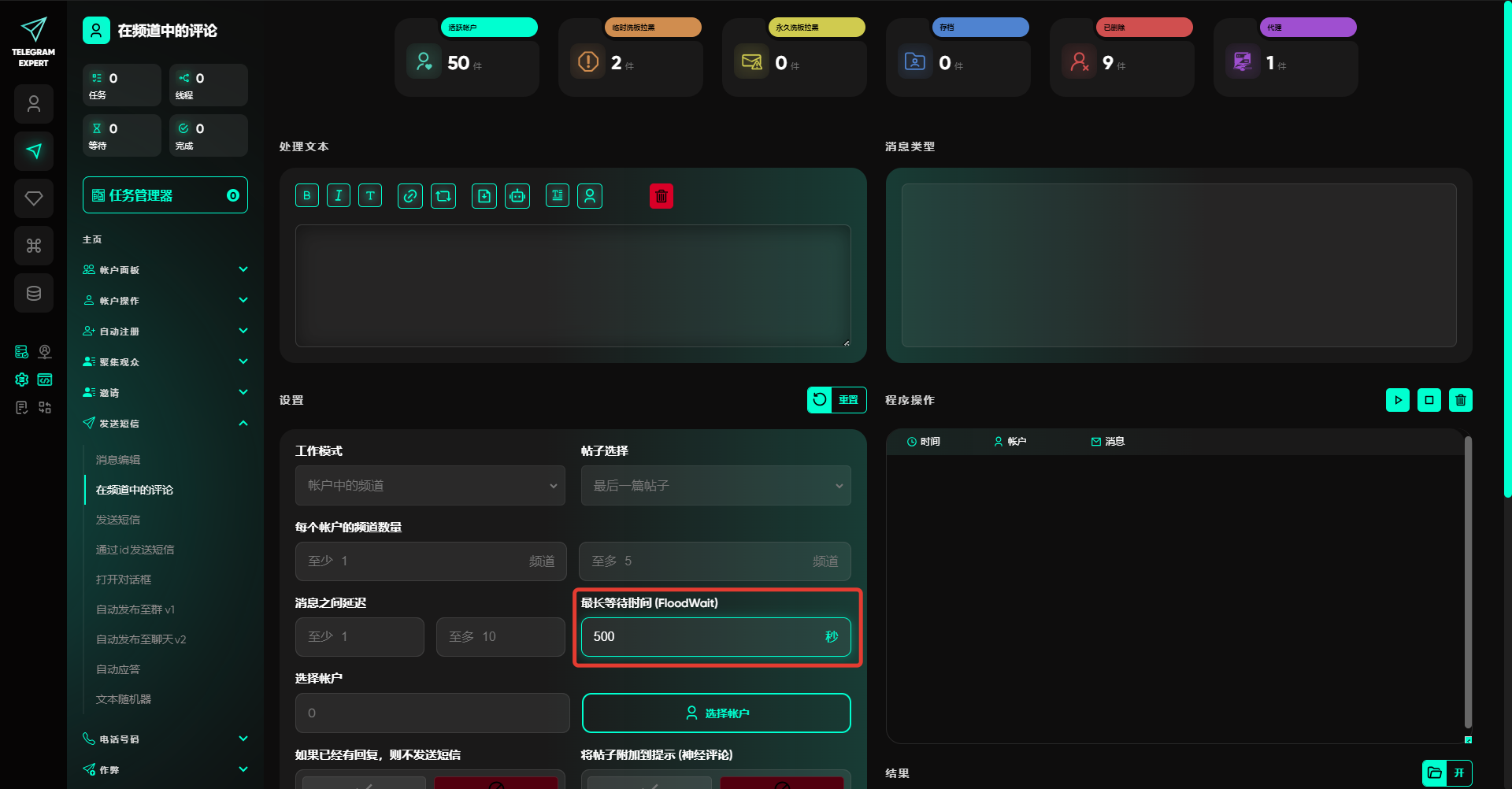Viewport: 1512px width, 789px height.
Task: Select 自动应答 in the sidebar
Action: pos(118,669)
